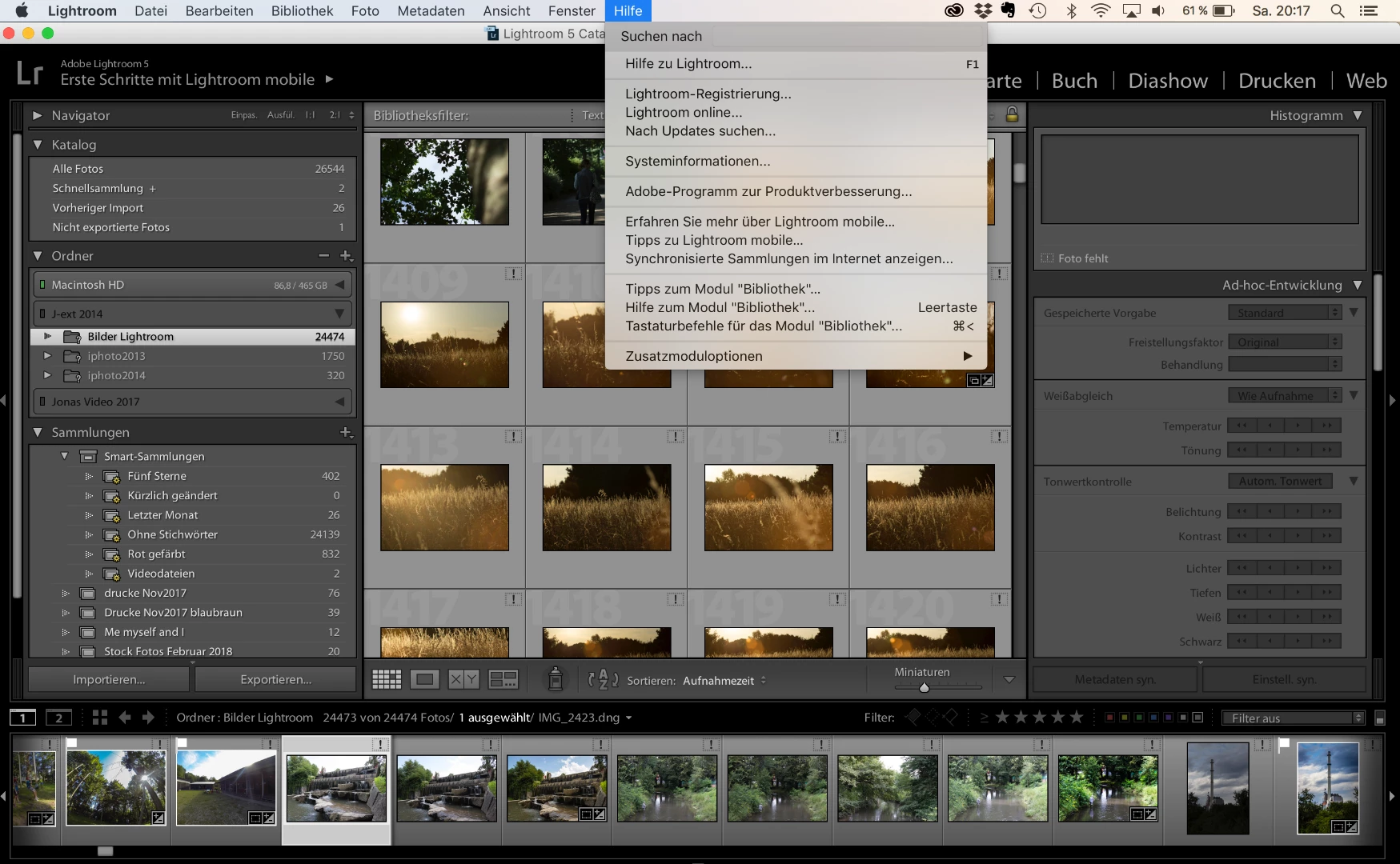Collapse the Katalog panel
The image size is (1400, 864).
tap(37, 145)
